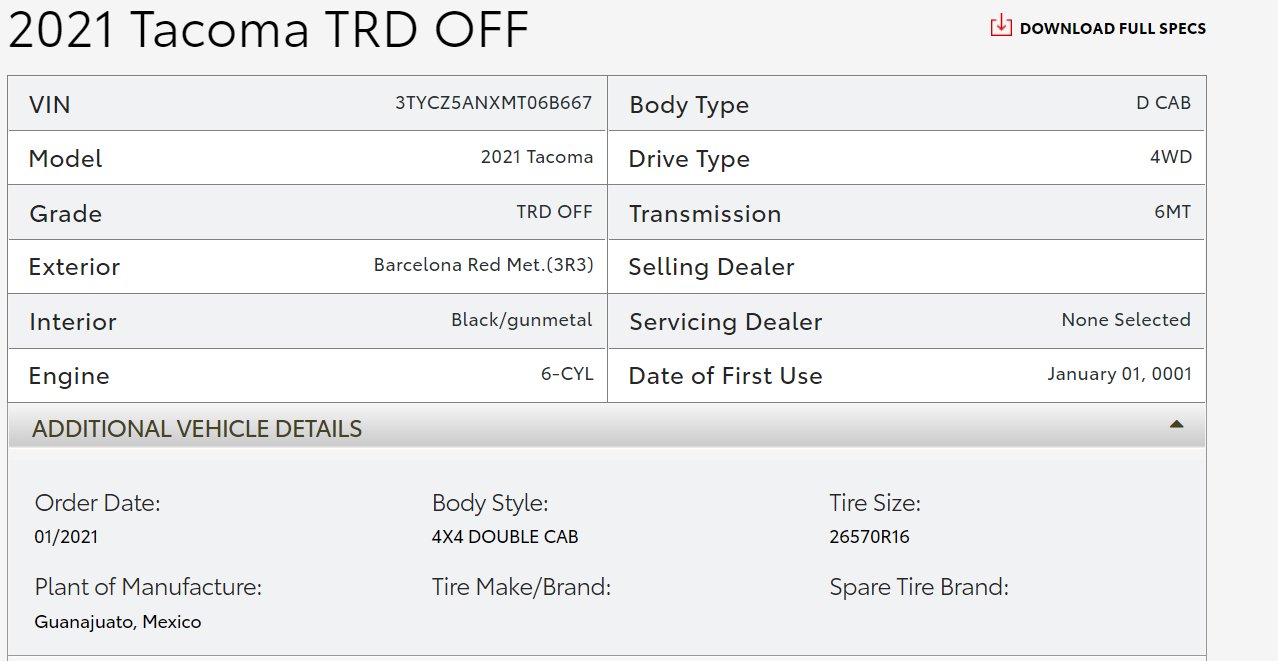1278x661 pixels.
Task: Click the Interior Black/gunmetal value
Action: 521,321
